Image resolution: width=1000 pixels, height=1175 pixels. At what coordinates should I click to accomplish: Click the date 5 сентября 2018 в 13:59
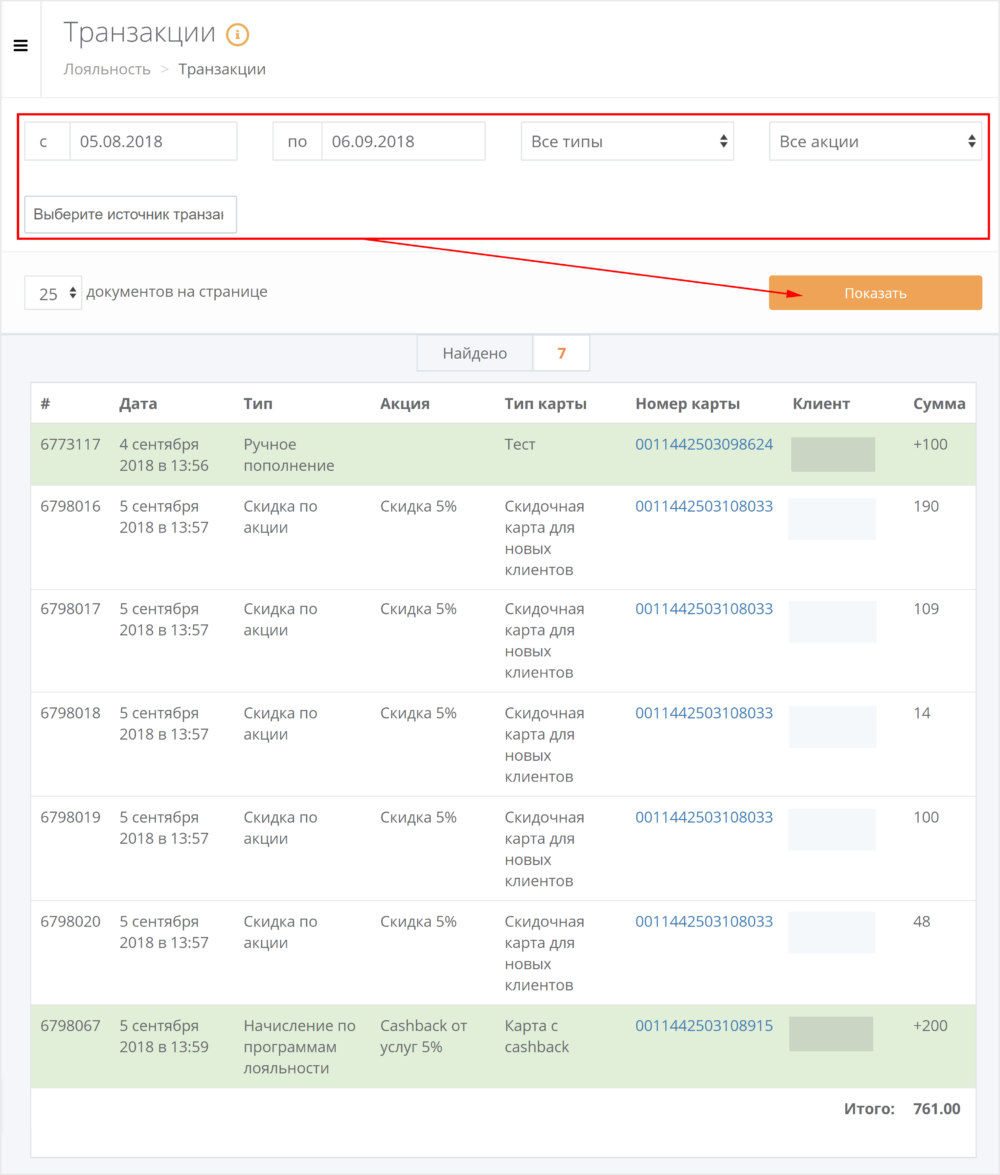[x=163, y=1036]
